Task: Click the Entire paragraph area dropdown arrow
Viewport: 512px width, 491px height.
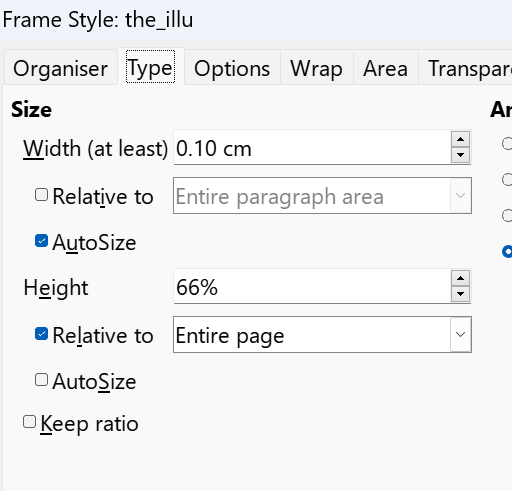Action: [460, 196]
